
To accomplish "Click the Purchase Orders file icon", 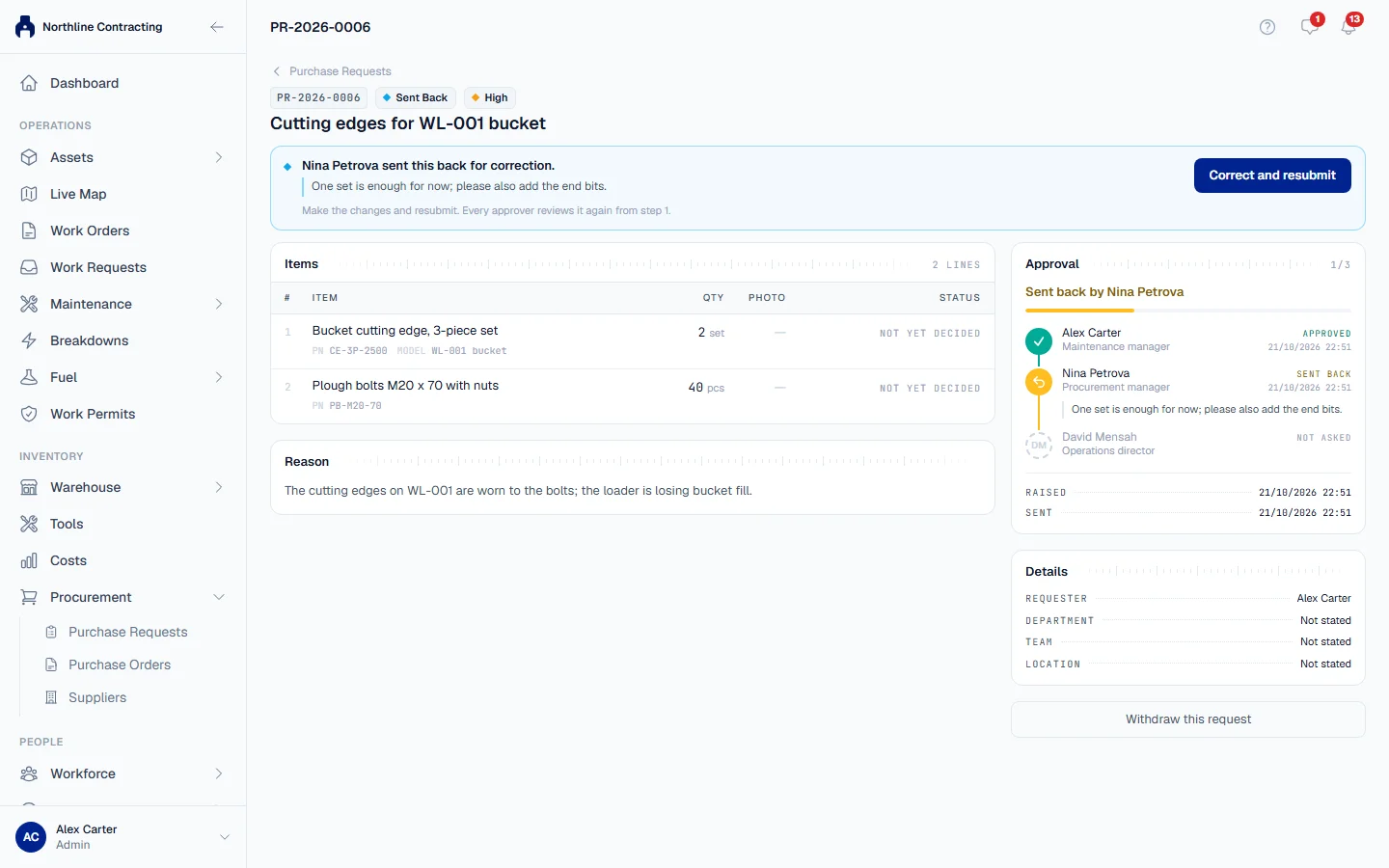I will pyautogui.click(x=51, y=665).
